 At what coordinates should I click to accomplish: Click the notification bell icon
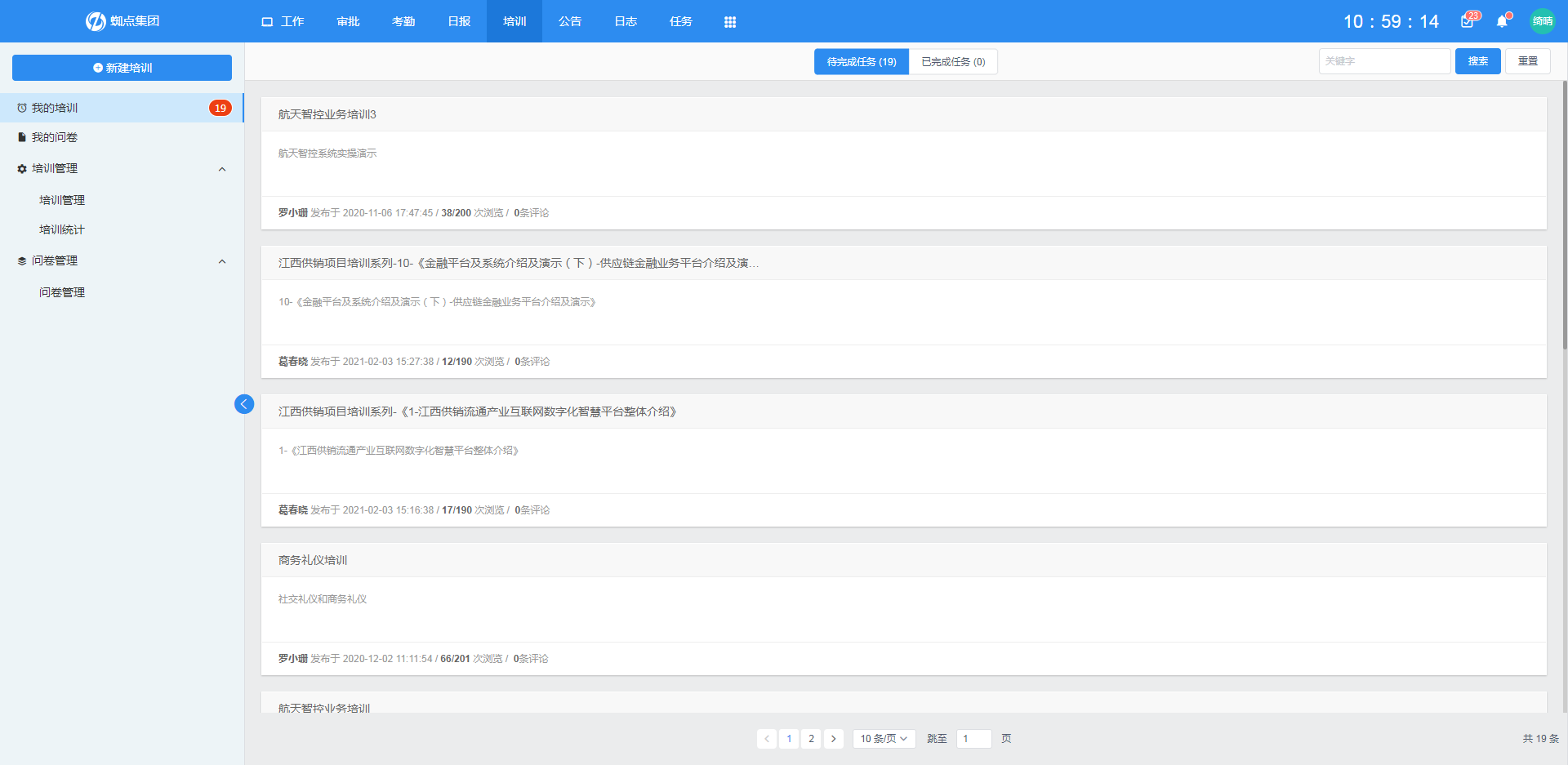pos(1502,22)
